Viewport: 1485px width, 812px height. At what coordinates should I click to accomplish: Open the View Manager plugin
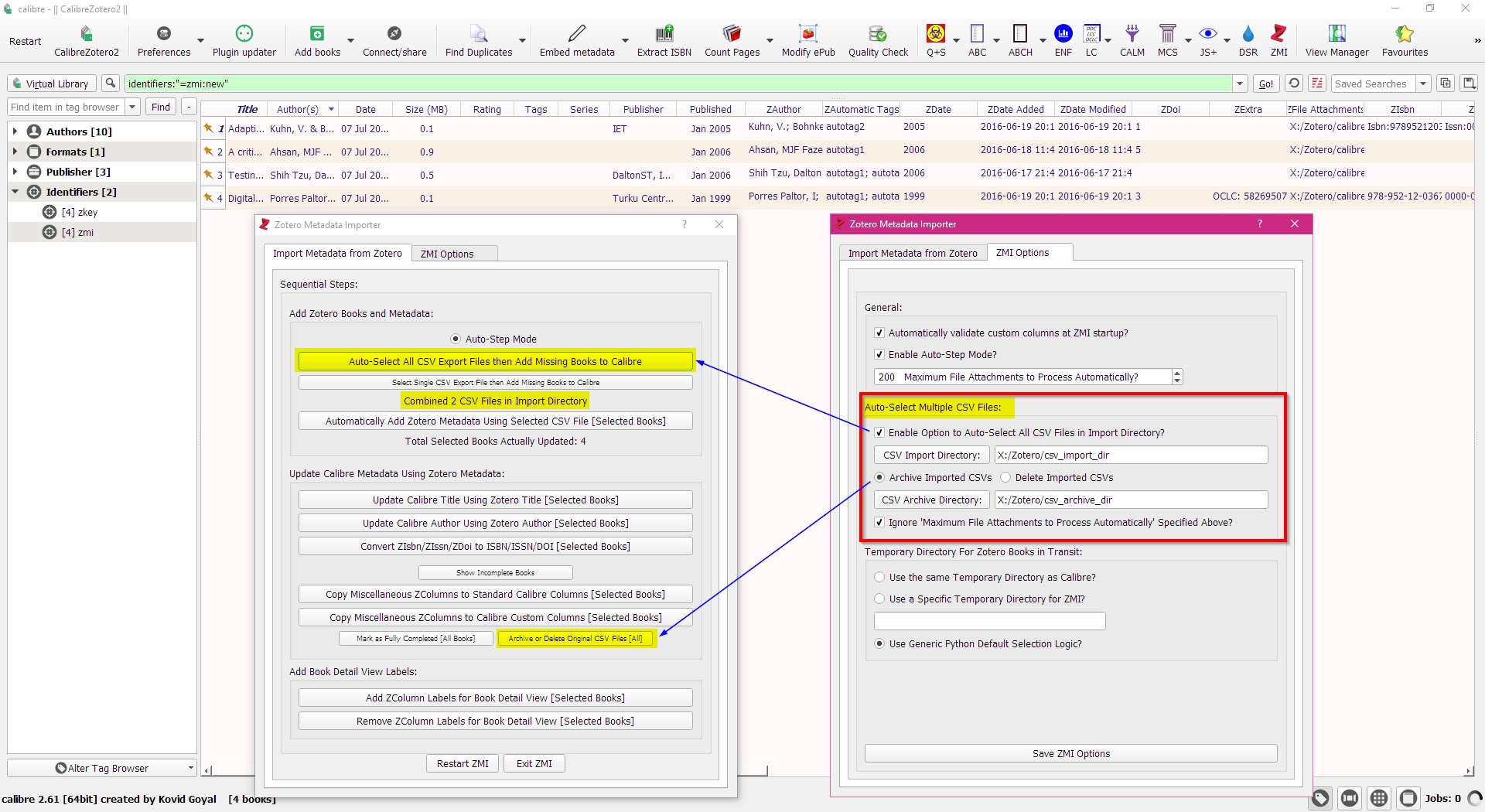(1337, 34)
